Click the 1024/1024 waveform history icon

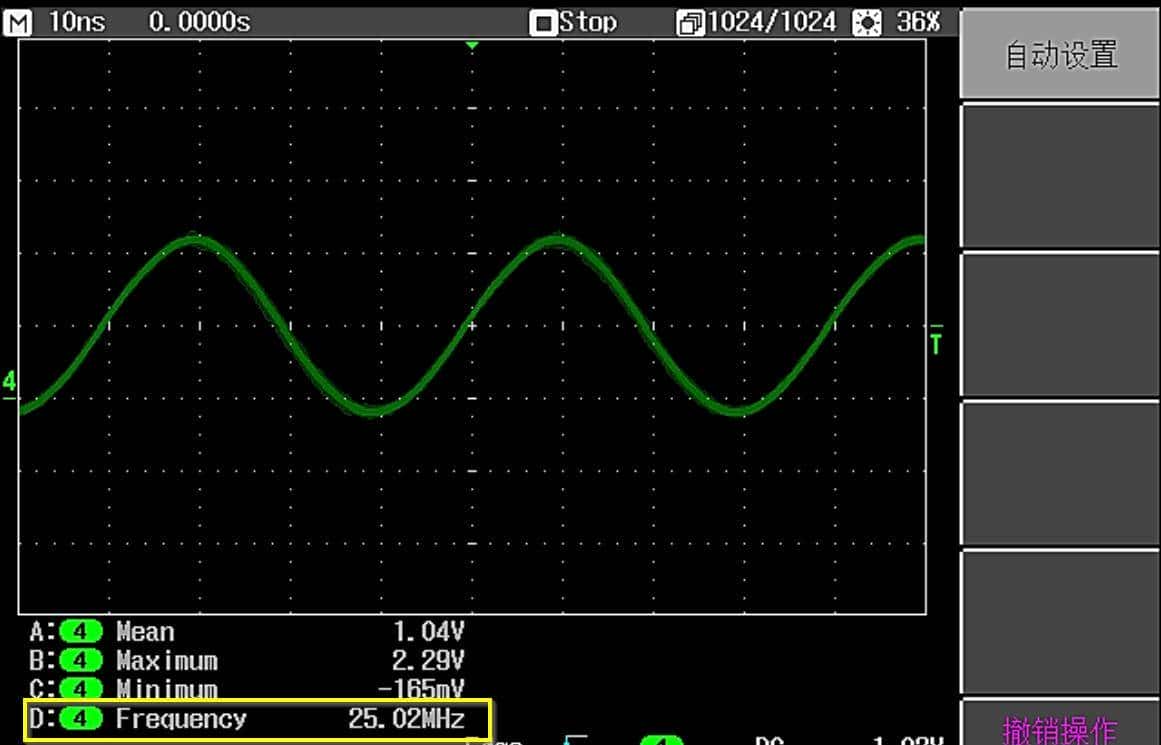[x=691, y=23]
